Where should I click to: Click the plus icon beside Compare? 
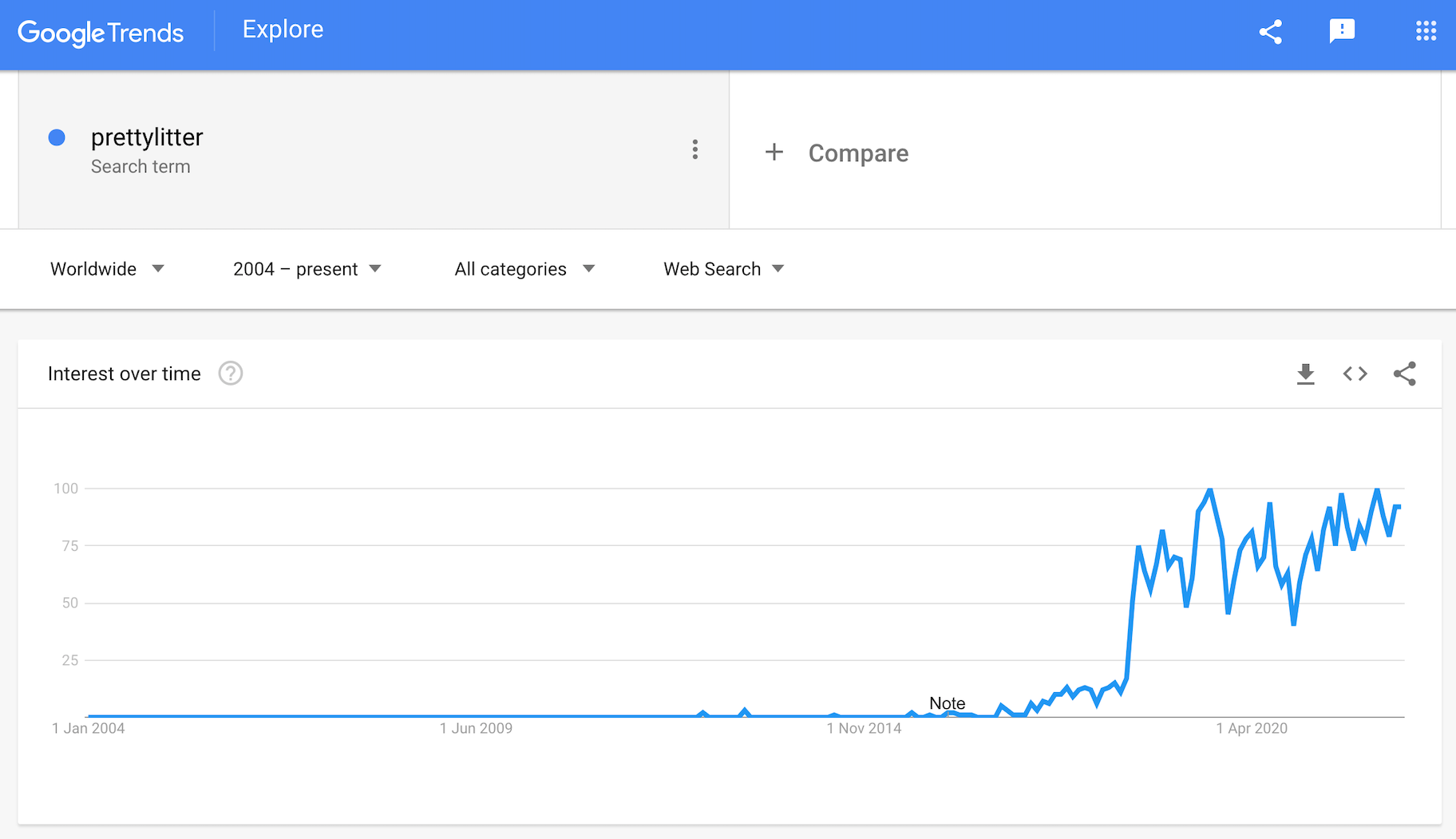coord(773,152)
